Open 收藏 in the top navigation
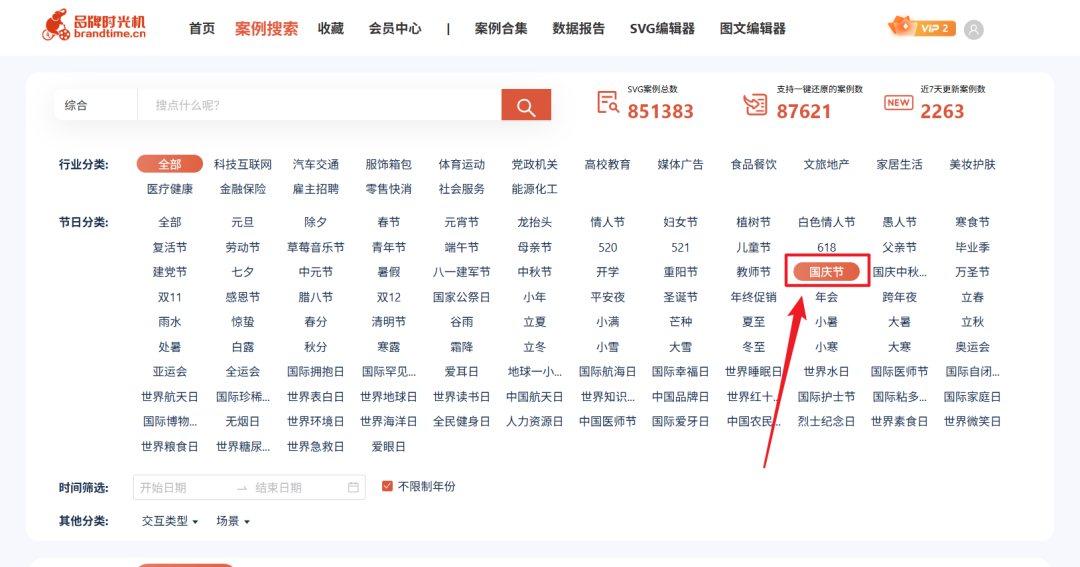This screenshot has height=567, width=1080. click(x=331, y=28)
